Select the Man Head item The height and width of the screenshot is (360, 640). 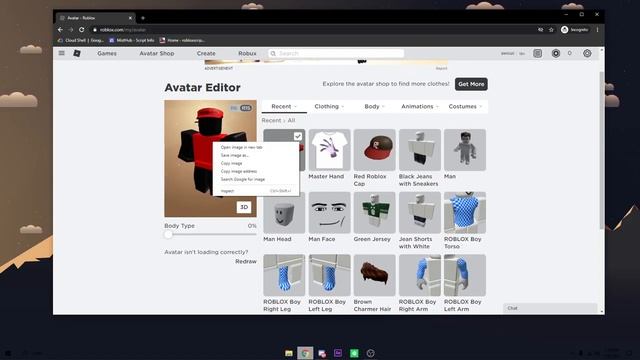pos(284,213)
